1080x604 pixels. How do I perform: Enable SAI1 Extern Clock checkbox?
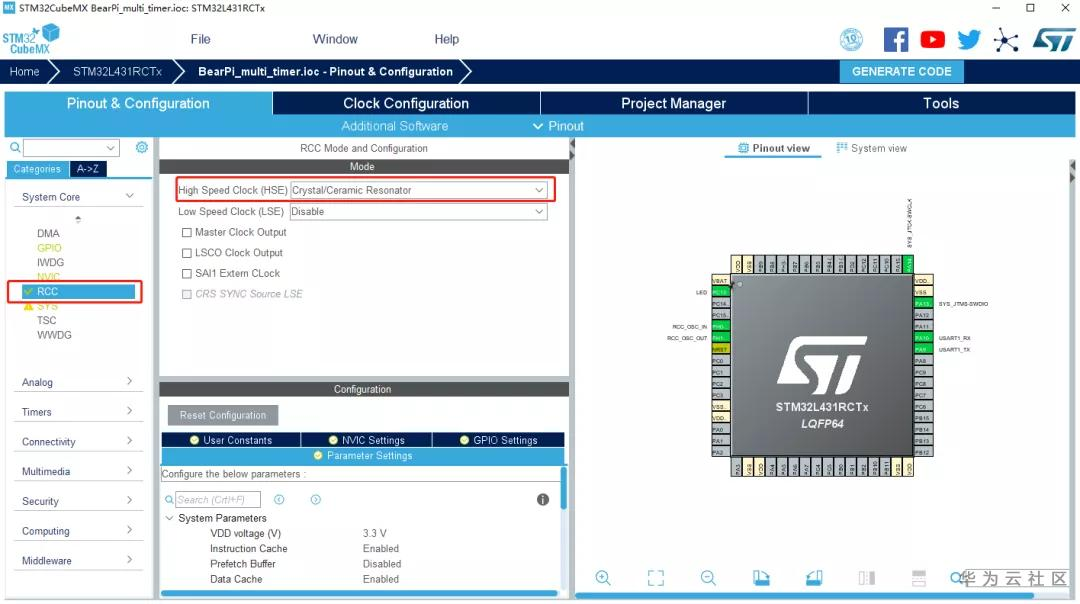[x=187, y=273]
